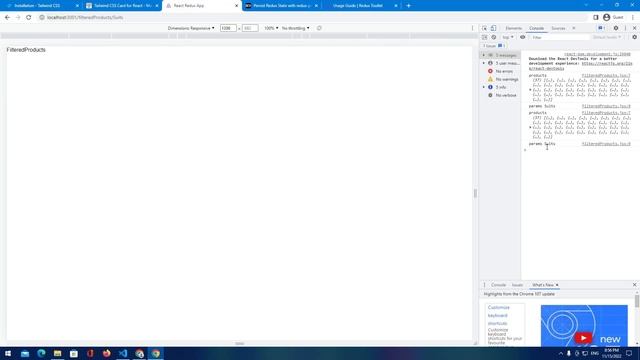The image size is (640, 360).
Task: Close the What's New tab x
Action: (557, 285)
